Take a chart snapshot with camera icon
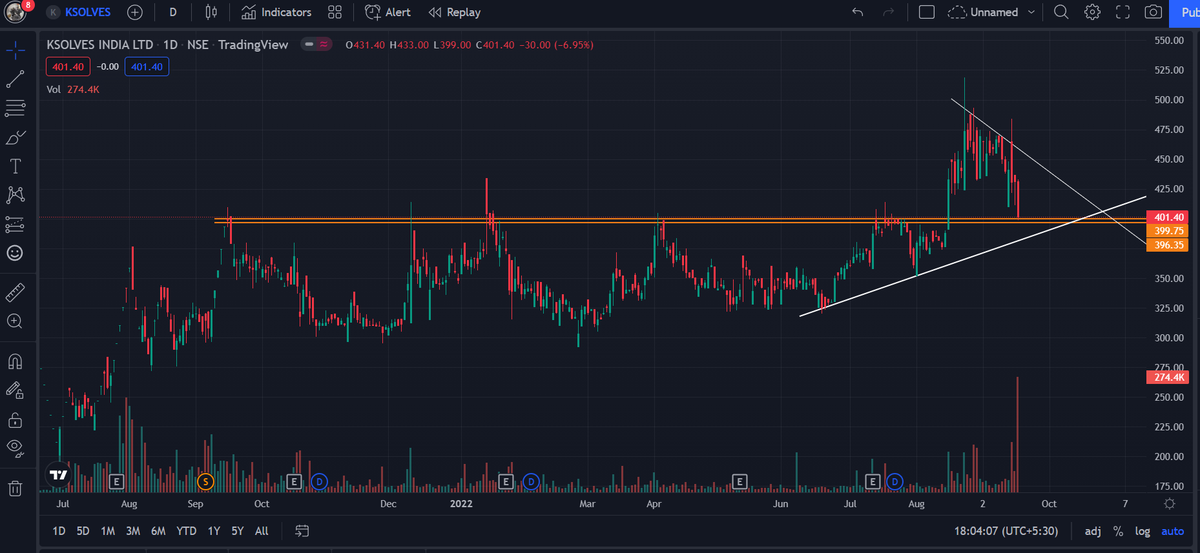Viewport: 1200px width, 553px height. (x=1153, y=12)
